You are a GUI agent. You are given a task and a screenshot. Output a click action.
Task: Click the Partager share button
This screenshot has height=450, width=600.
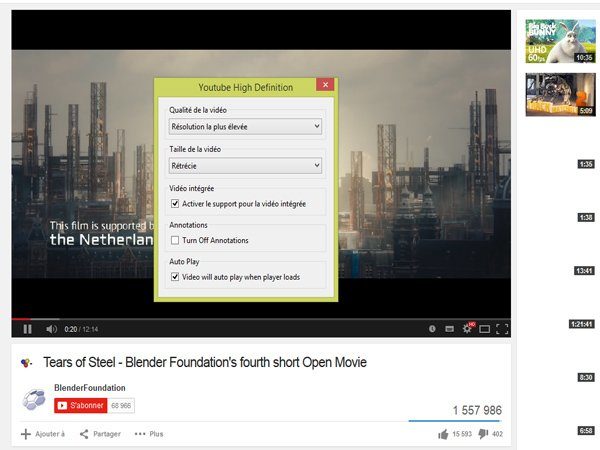tap(100, 434)
